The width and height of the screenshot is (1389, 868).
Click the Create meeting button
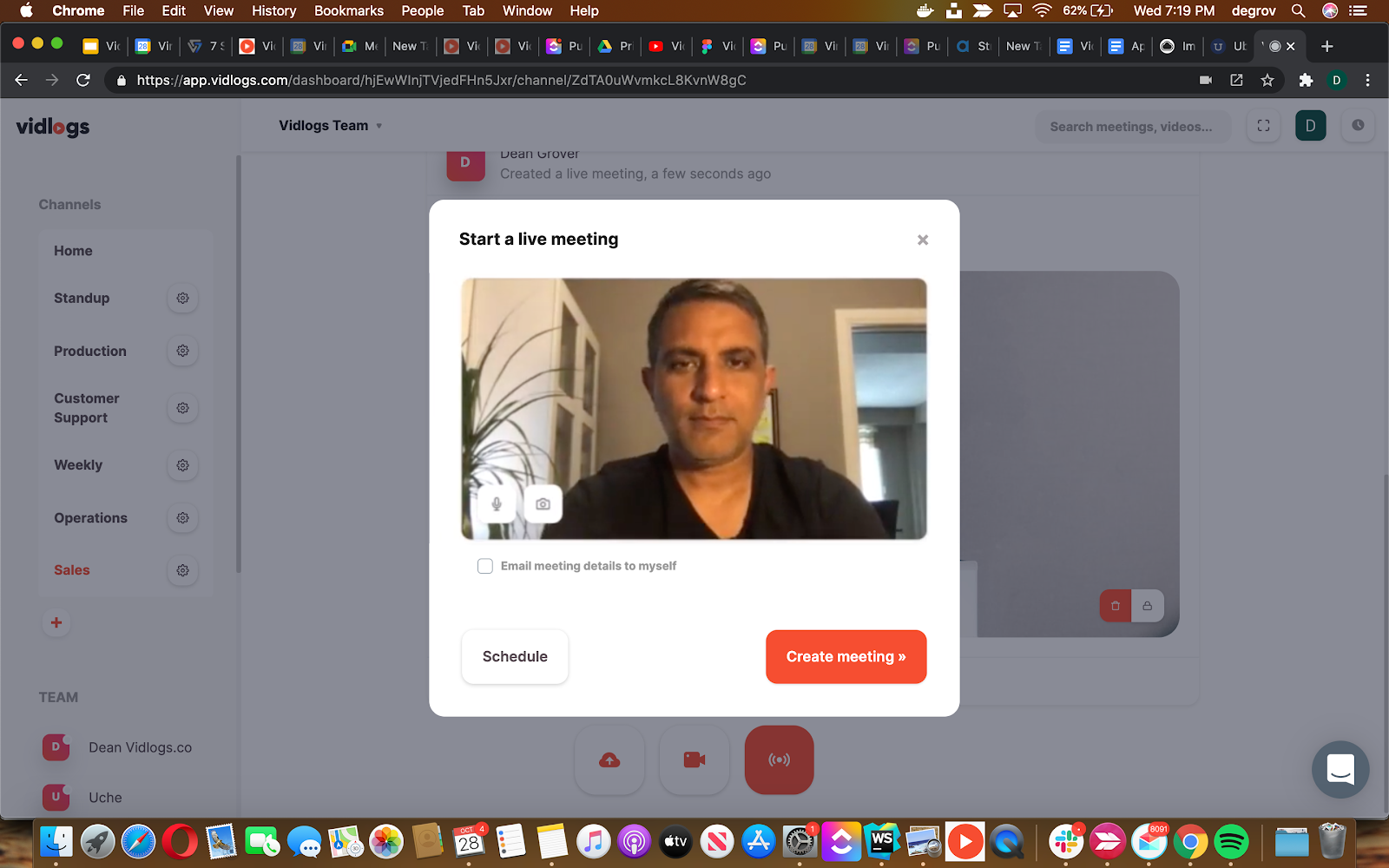pyautogui.click(x=846, y=657)
